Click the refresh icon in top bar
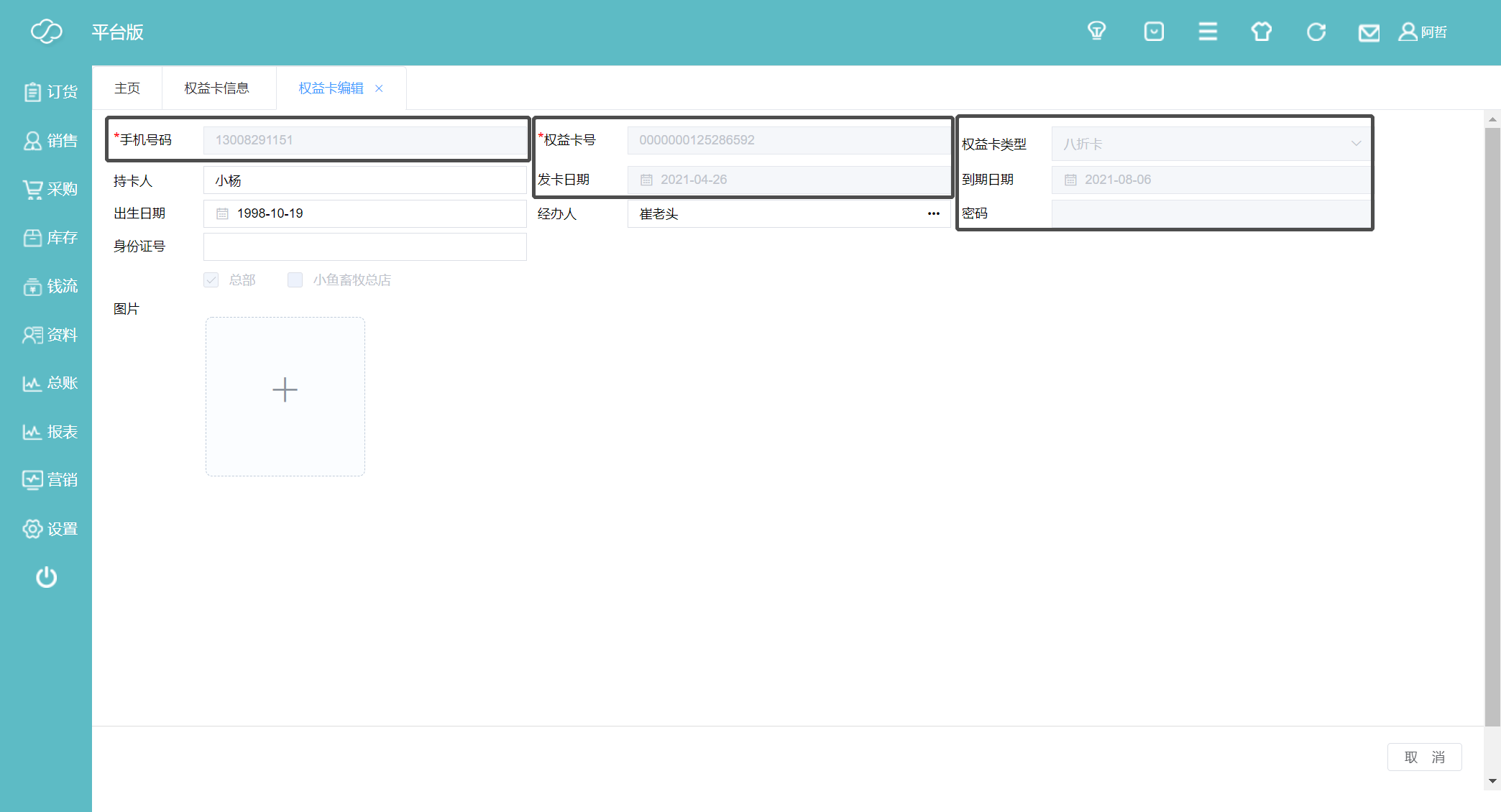1501x812 pixels. 1316,32
